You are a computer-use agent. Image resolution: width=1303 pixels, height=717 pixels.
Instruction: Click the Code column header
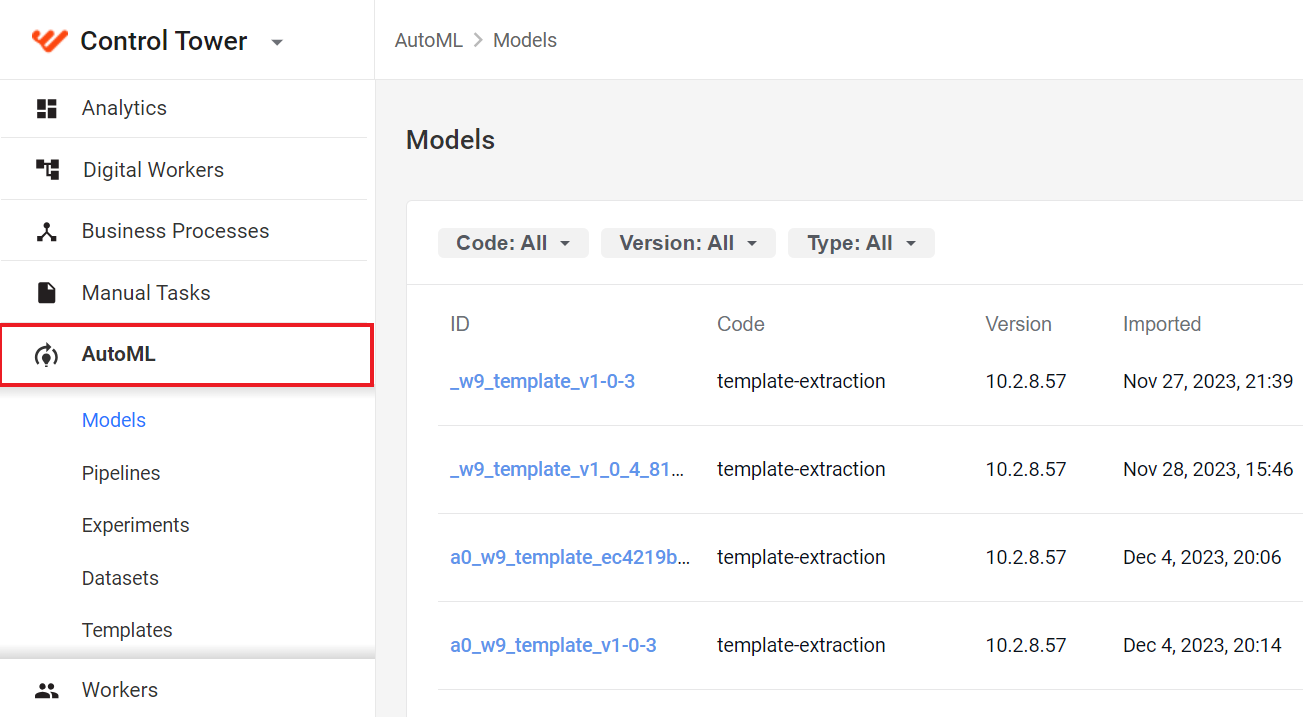click(741, 324)
